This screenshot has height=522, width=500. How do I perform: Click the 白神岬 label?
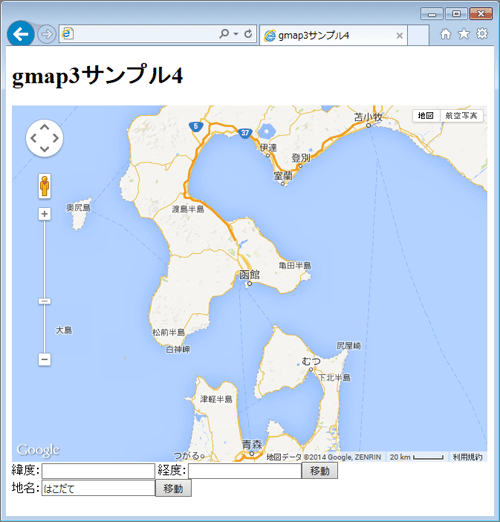coord(178,349)
